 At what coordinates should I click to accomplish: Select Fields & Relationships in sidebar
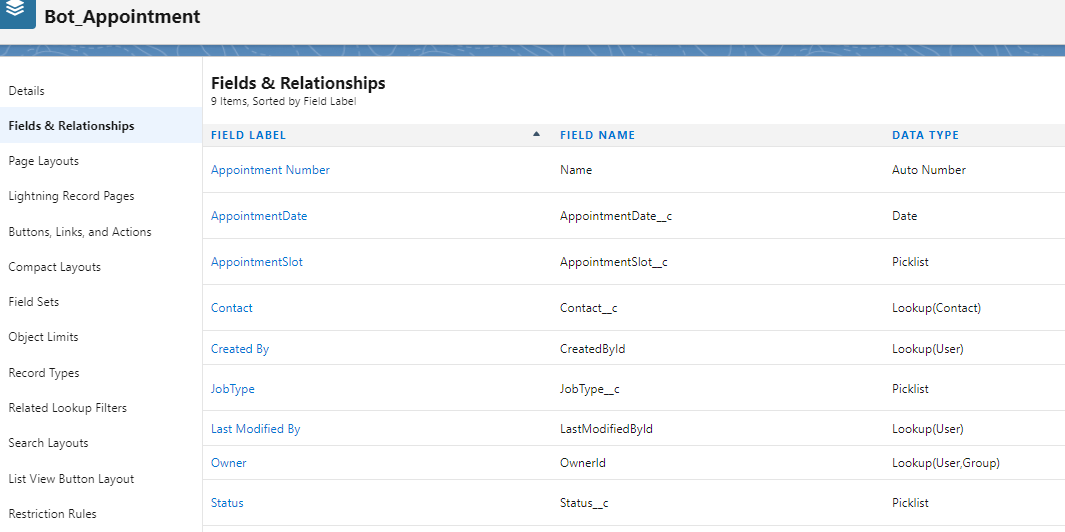point(71,126)
